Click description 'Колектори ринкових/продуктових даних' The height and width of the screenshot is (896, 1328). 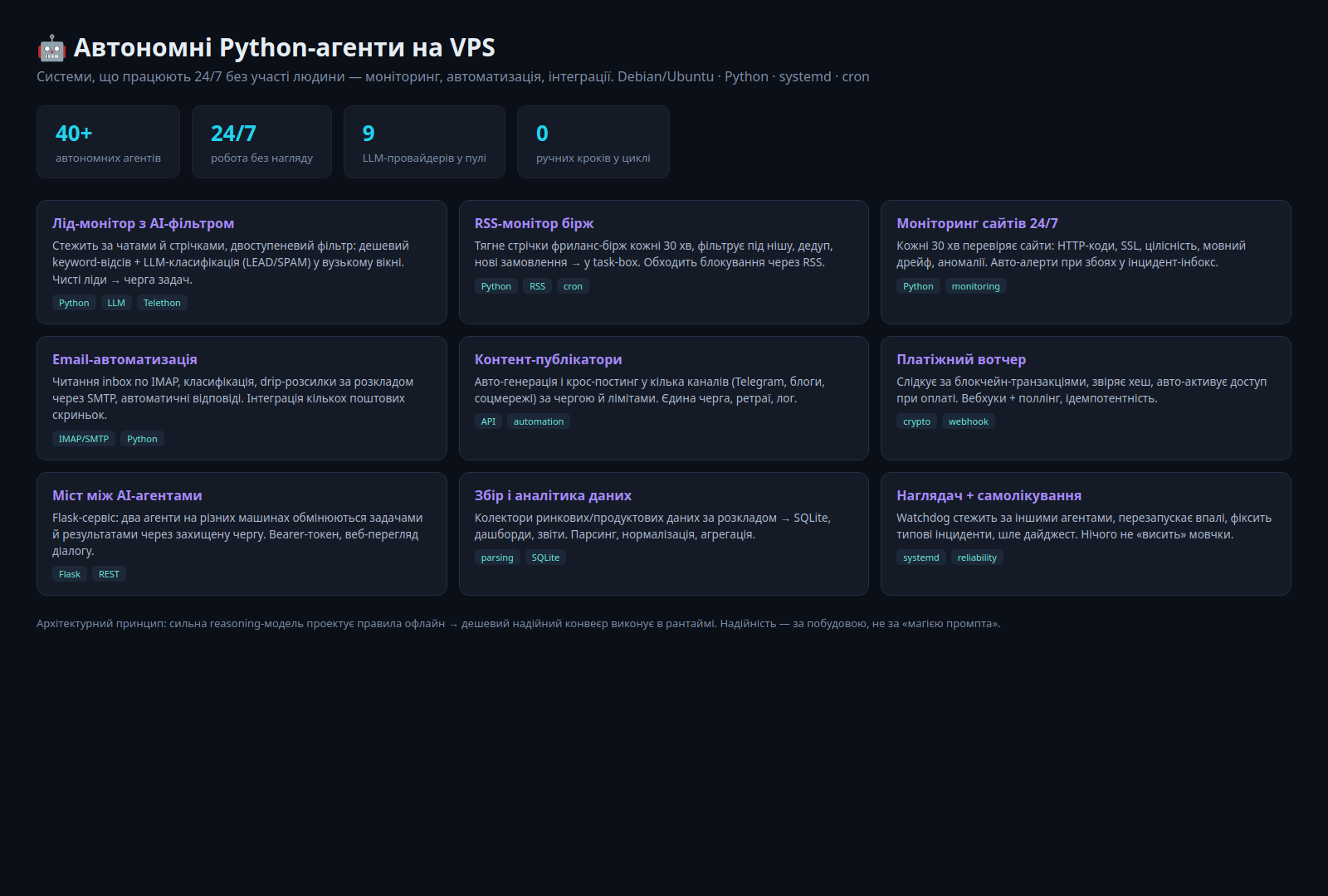[652, 526]
